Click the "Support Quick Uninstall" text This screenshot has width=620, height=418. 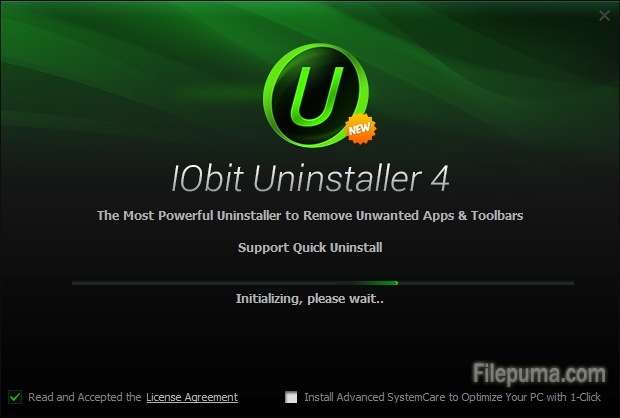[310, 248]
